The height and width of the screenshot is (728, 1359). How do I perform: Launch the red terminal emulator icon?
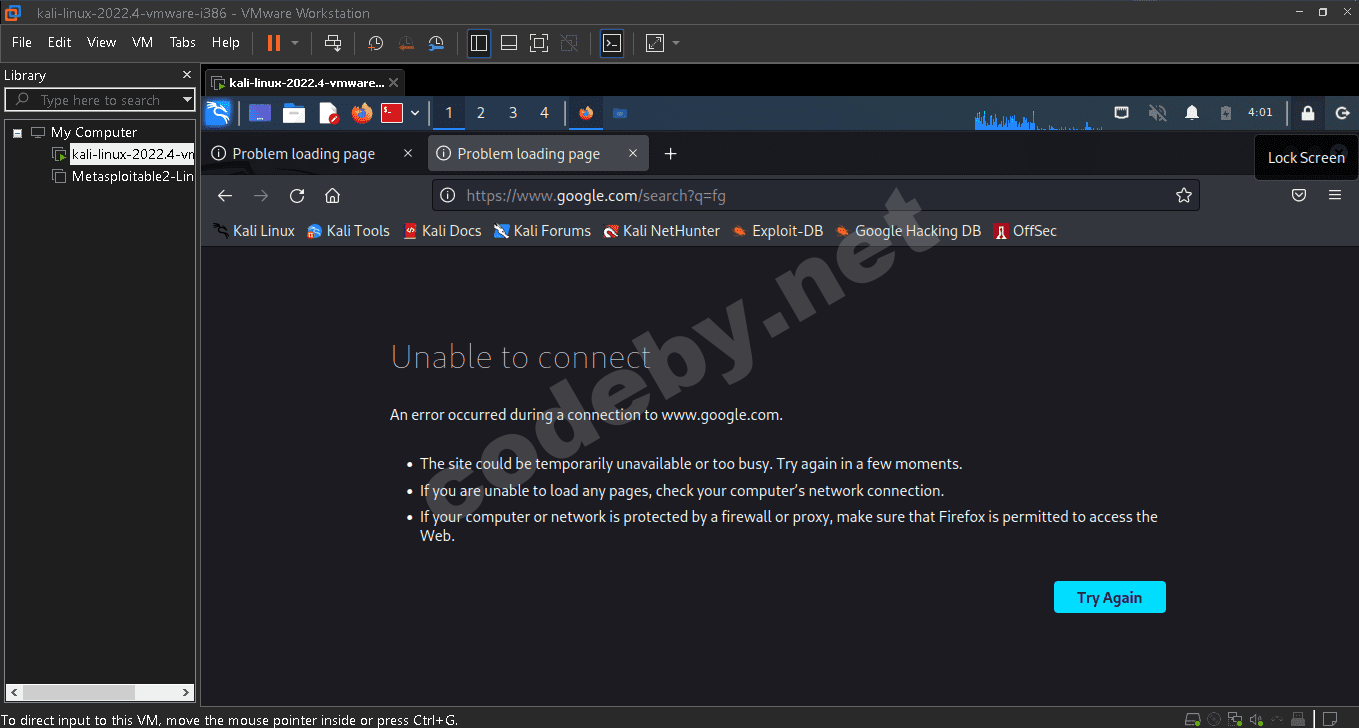[x=392, y=113]
